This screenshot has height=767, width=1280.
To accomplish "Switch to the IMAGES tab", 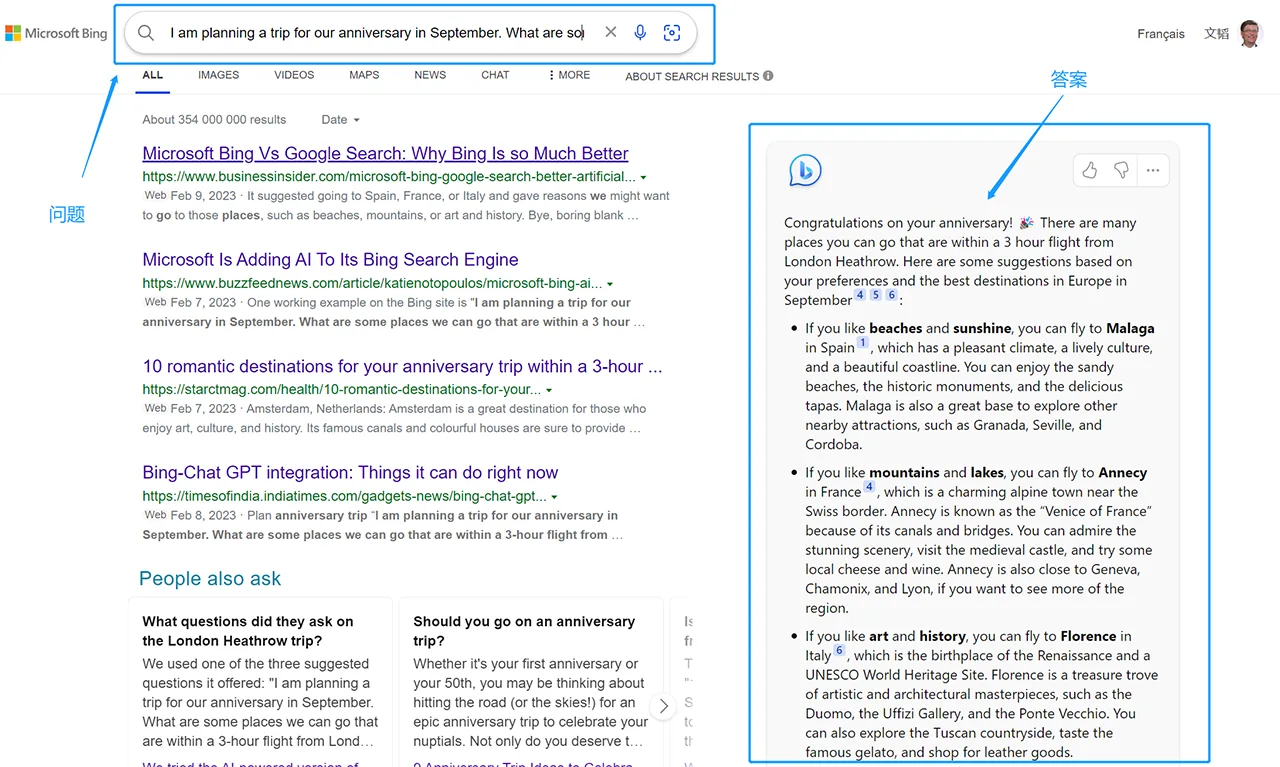I will pyautogui.click(x=218, y=75).
